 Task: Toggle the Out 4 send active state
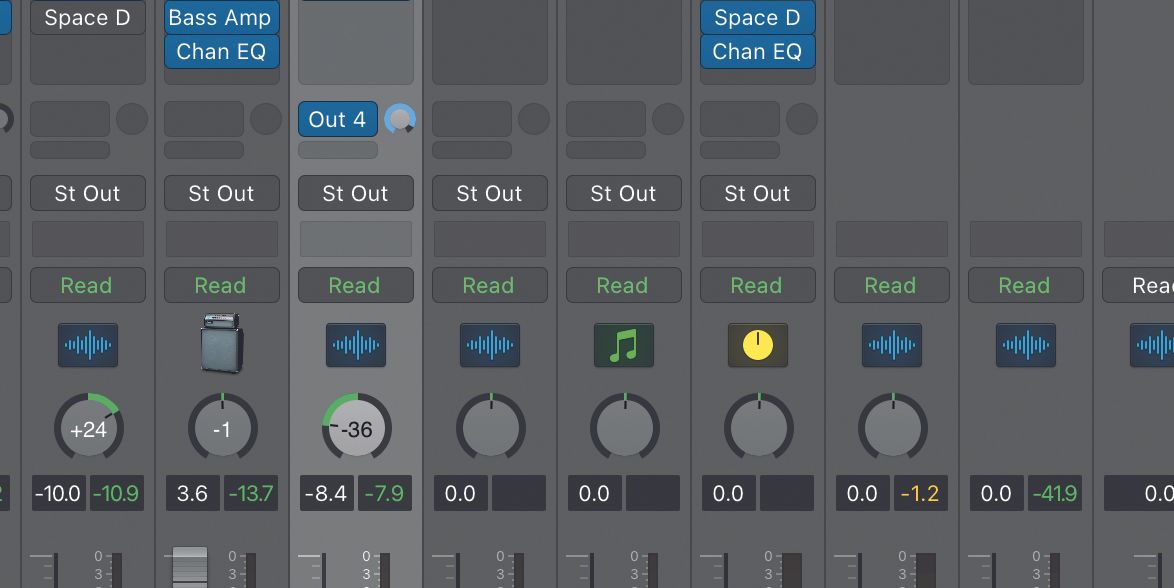337,119
